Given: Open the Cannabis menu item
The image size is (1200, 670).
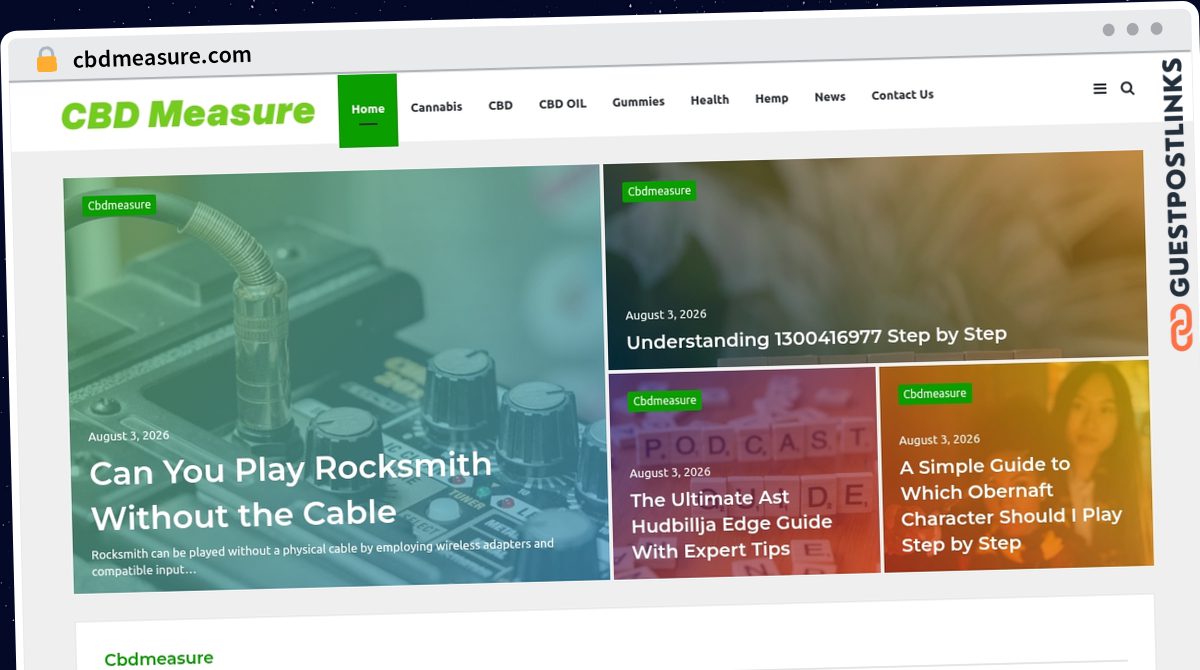Looking at the screenshot, I should 436,107.
